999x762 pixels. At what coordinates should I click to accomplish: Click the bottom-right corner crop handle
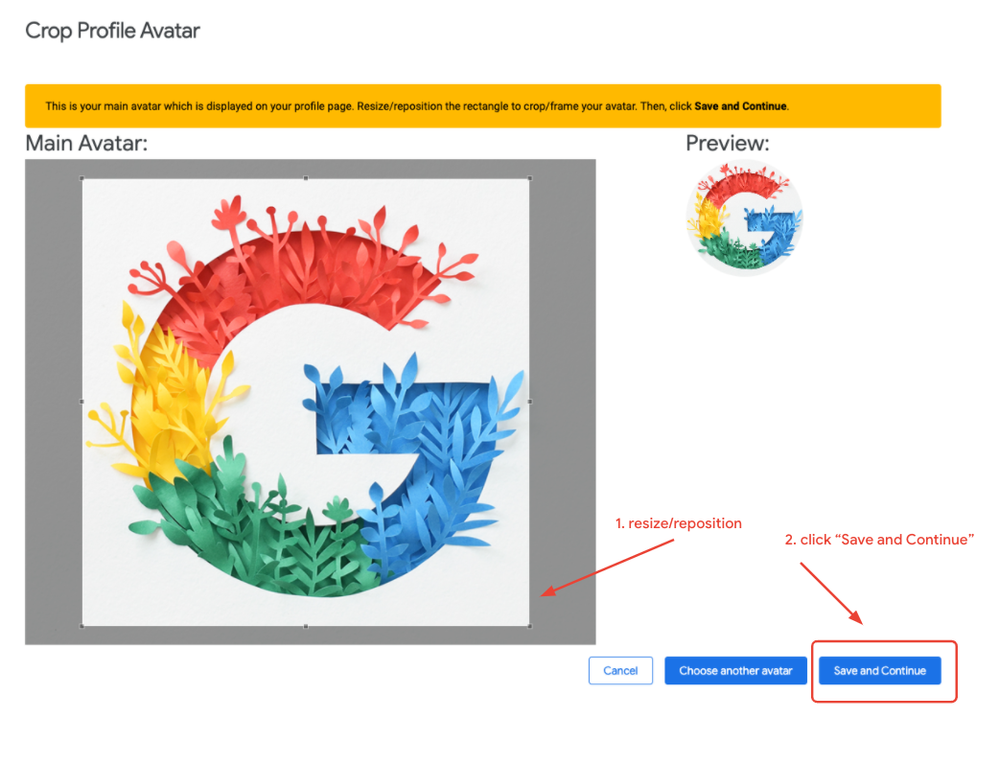coord(530,626)
